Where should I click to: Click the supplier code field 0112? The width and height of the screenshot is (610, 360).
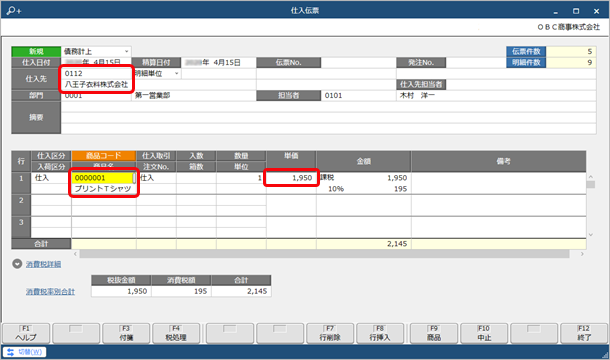[x=96, y=73]
